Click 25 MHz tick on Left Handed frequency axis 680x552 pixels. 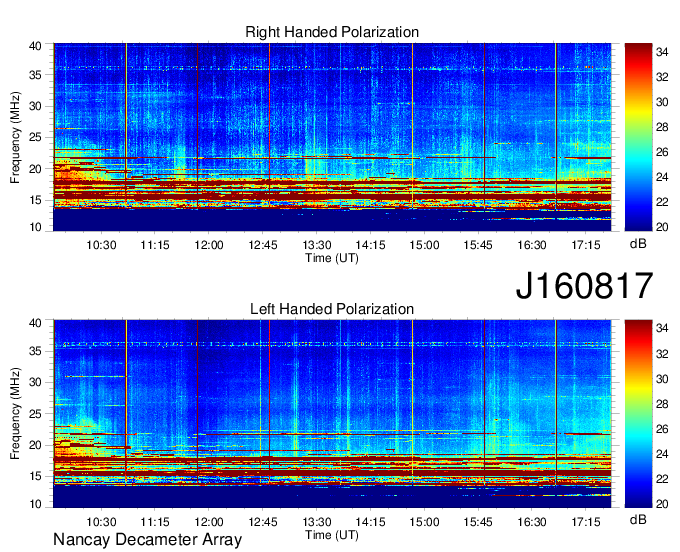(35, 415)
